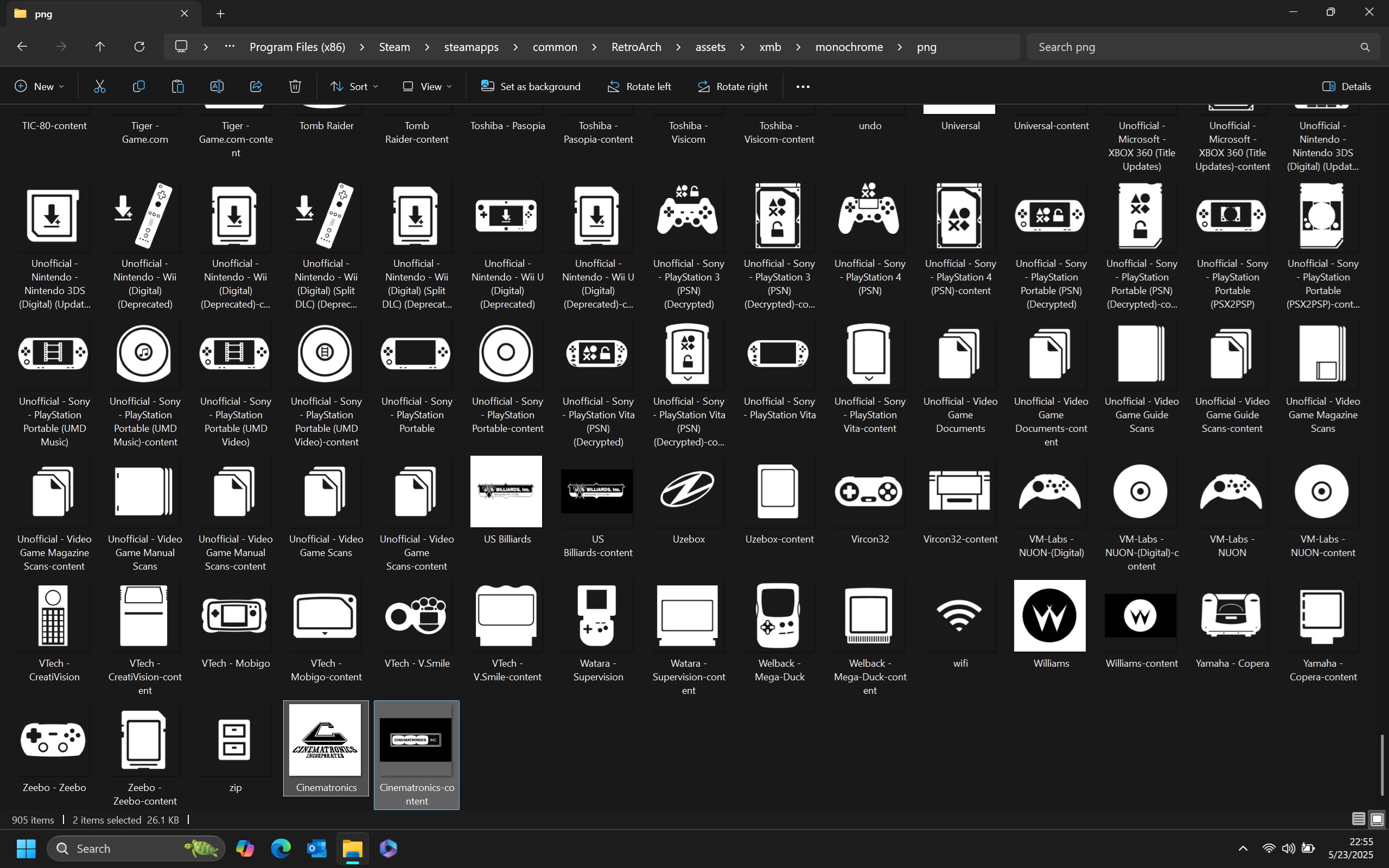Add a new tab
Screen dimensions: 1389x868
pyautogui.click(x=220, y=14)
